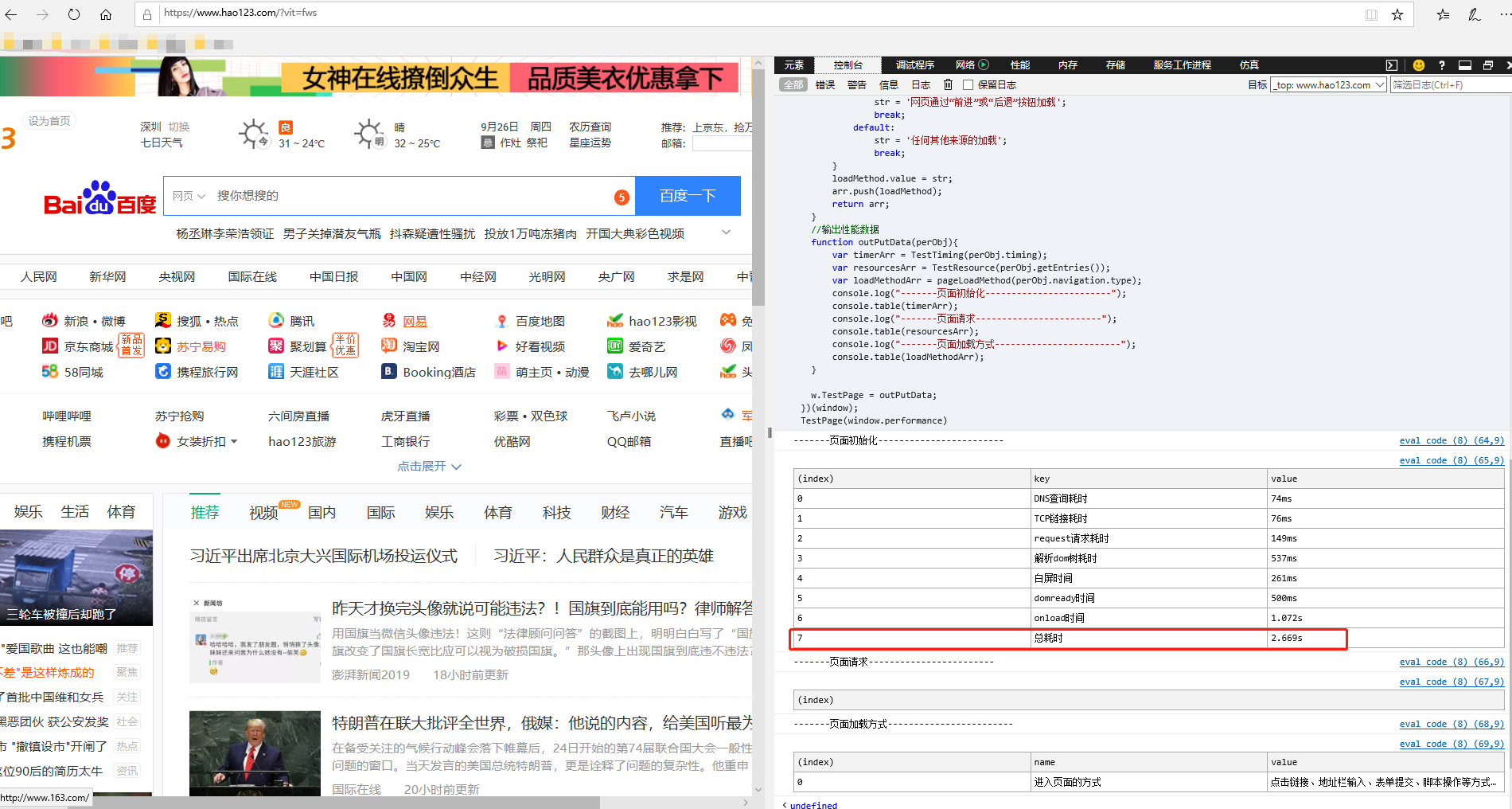Click the 百度一下 search button

[688, 196]
